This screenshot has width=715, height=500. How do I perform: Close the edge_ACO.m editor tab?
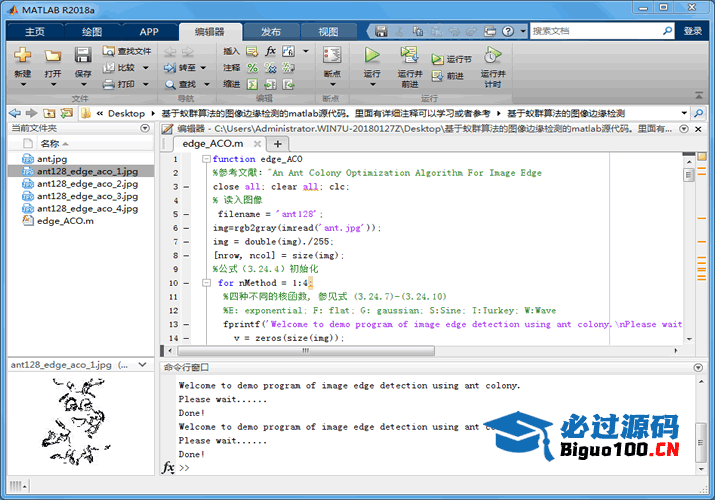(257, 144)
